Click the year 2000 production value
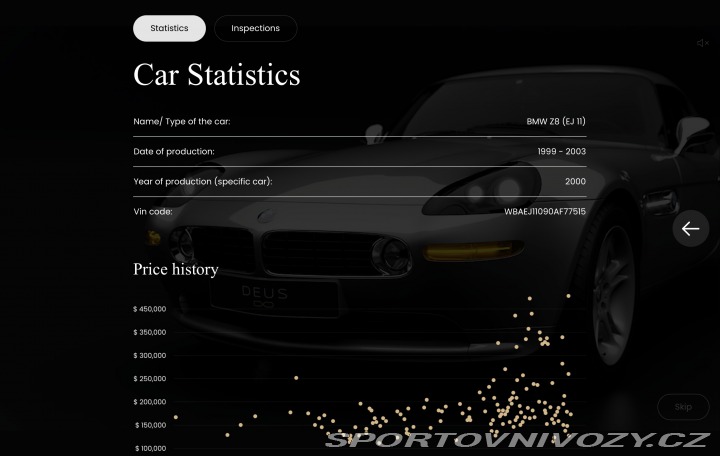Image resolution: width=720 pixels, height=456 pixels. 575,181
